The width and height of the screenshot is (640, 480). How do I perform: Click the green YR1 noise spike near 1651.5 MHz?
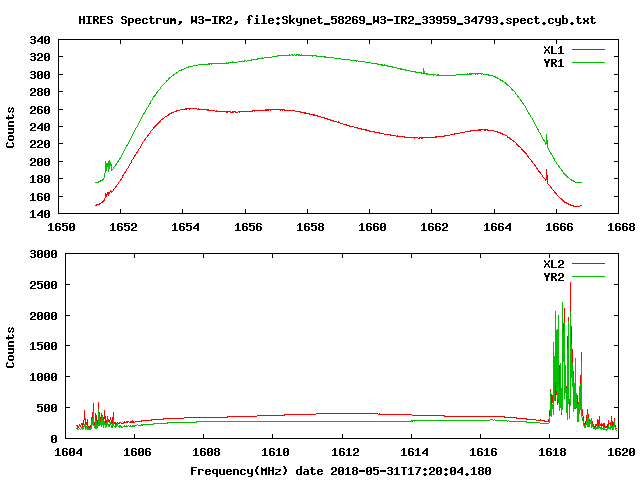108,166
